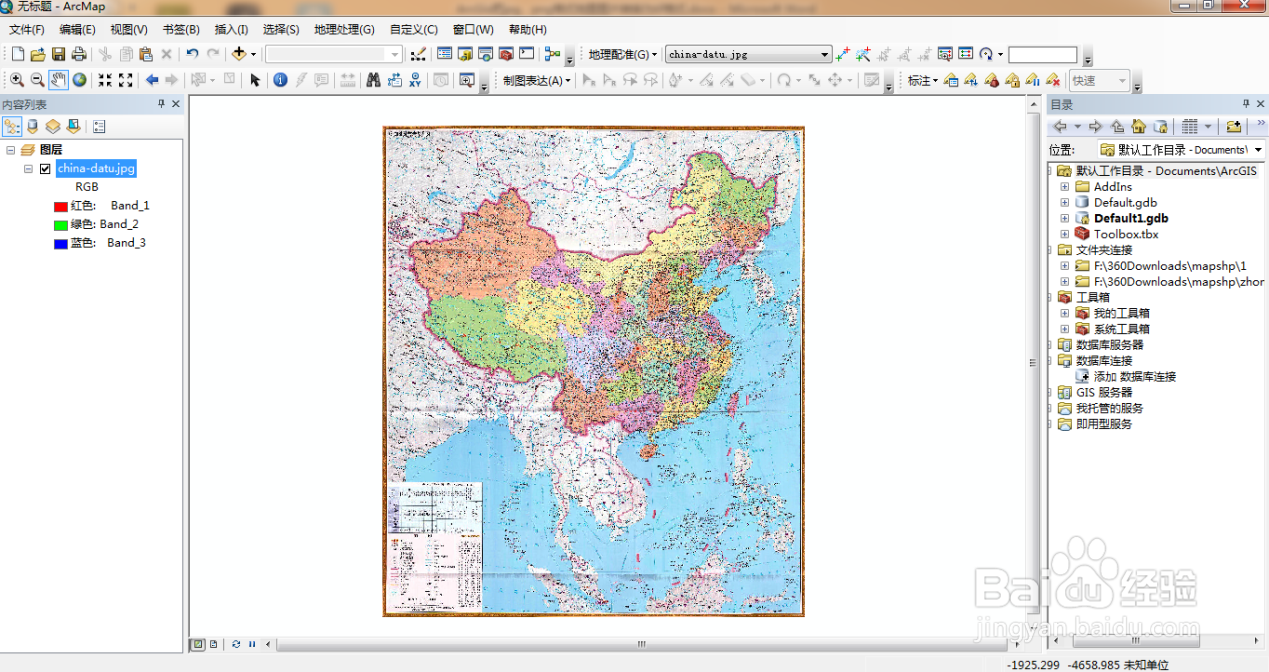This screenshot has height=672, width=1269.
Task: Open the Add Data button
Action: click(x=238, y=54)
